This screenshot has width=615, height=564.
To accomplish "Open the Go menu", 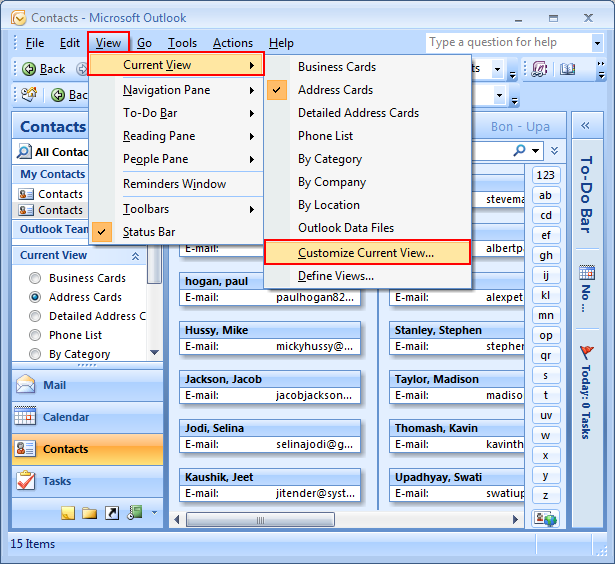I will (x=144, y=43).
